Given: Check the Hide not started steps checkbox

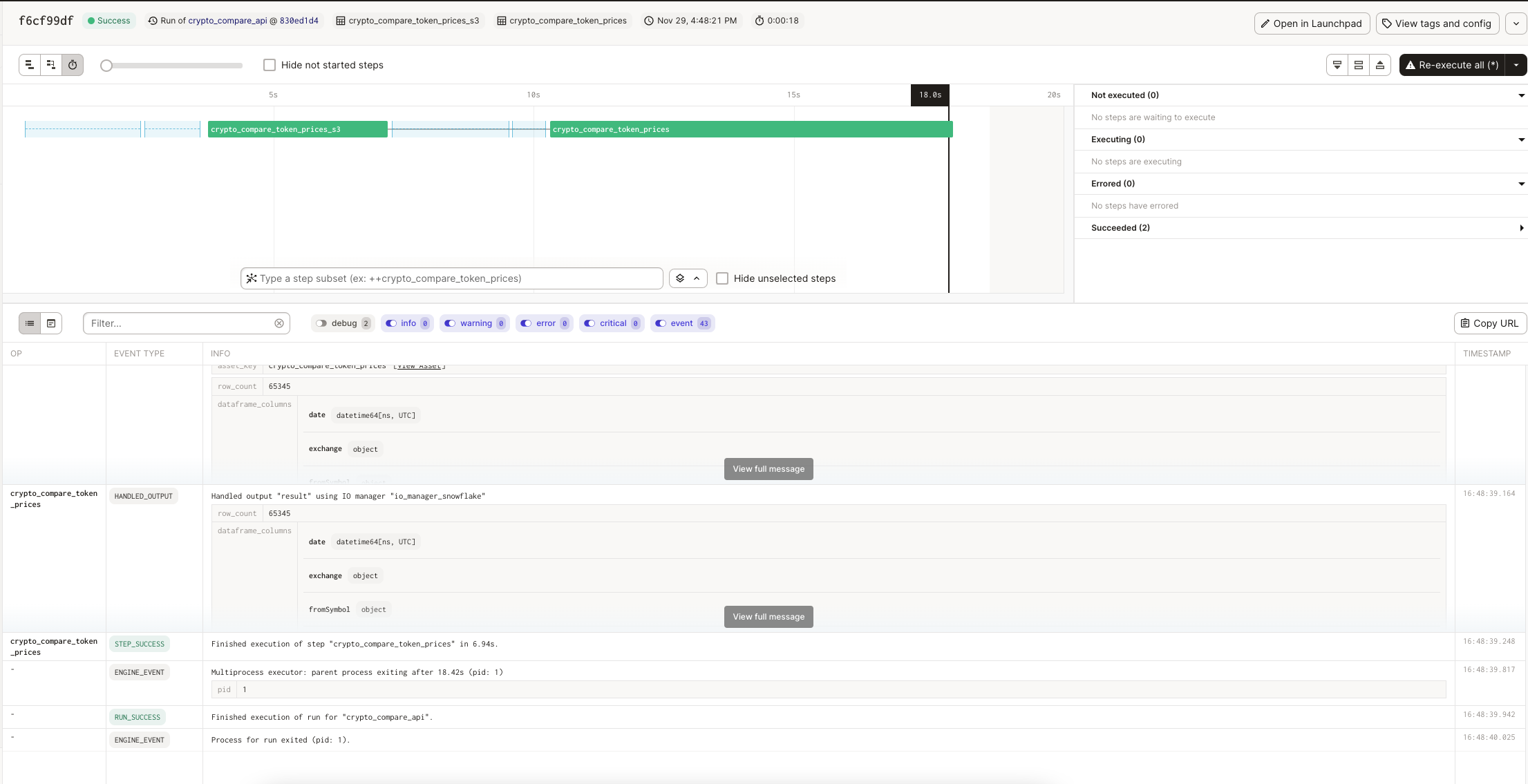Looking at the screenshot, I should pyautogui.click(x=270, y=64).
